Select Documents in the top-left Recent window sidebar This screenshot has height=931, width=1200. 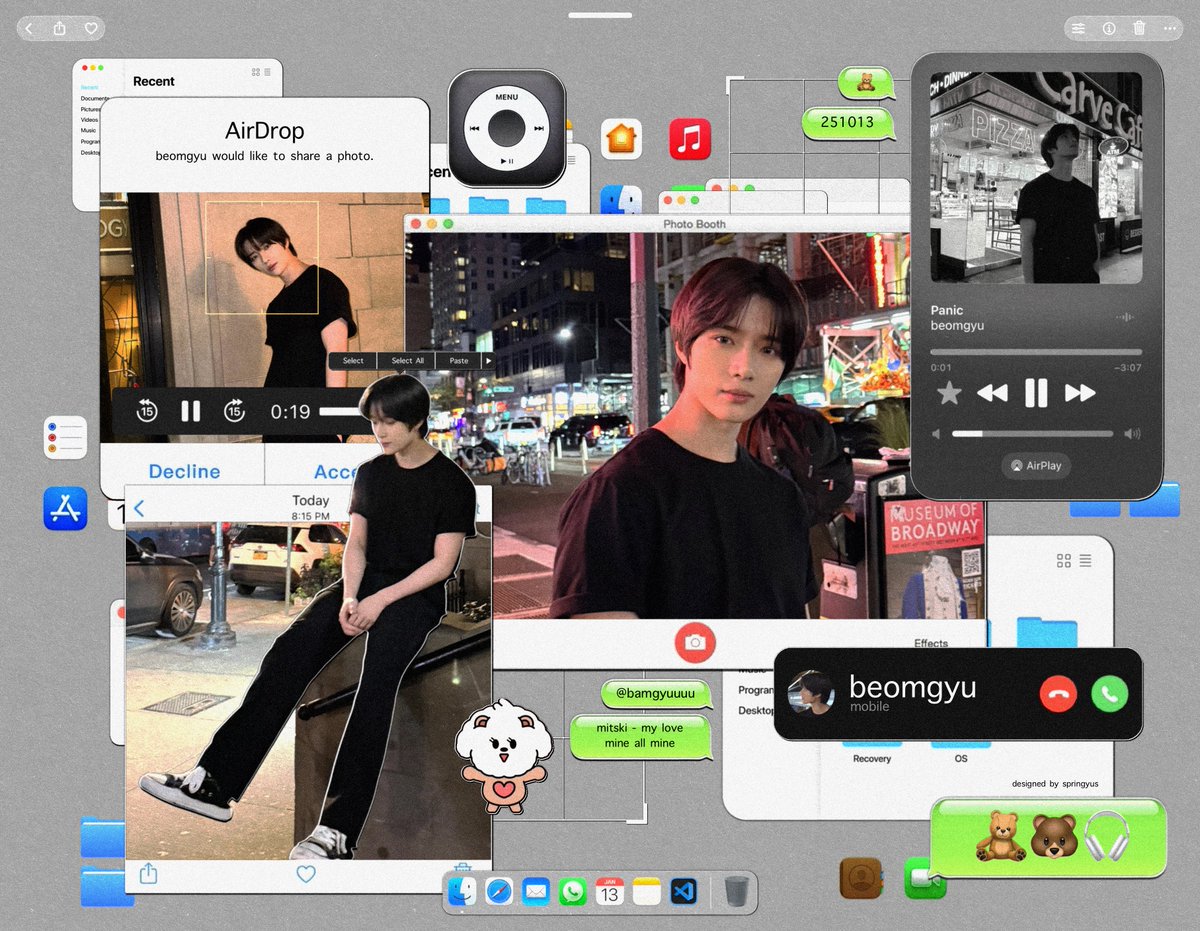tap(94, 99)
